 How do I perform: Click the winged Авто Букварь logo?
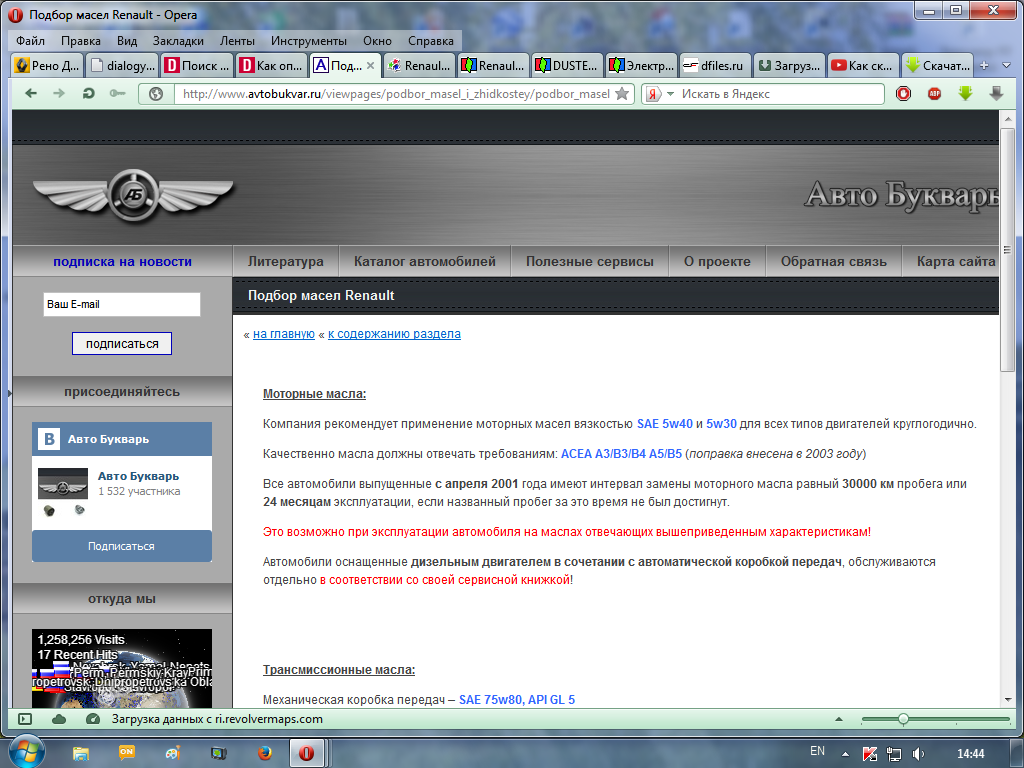click(133, 195)
